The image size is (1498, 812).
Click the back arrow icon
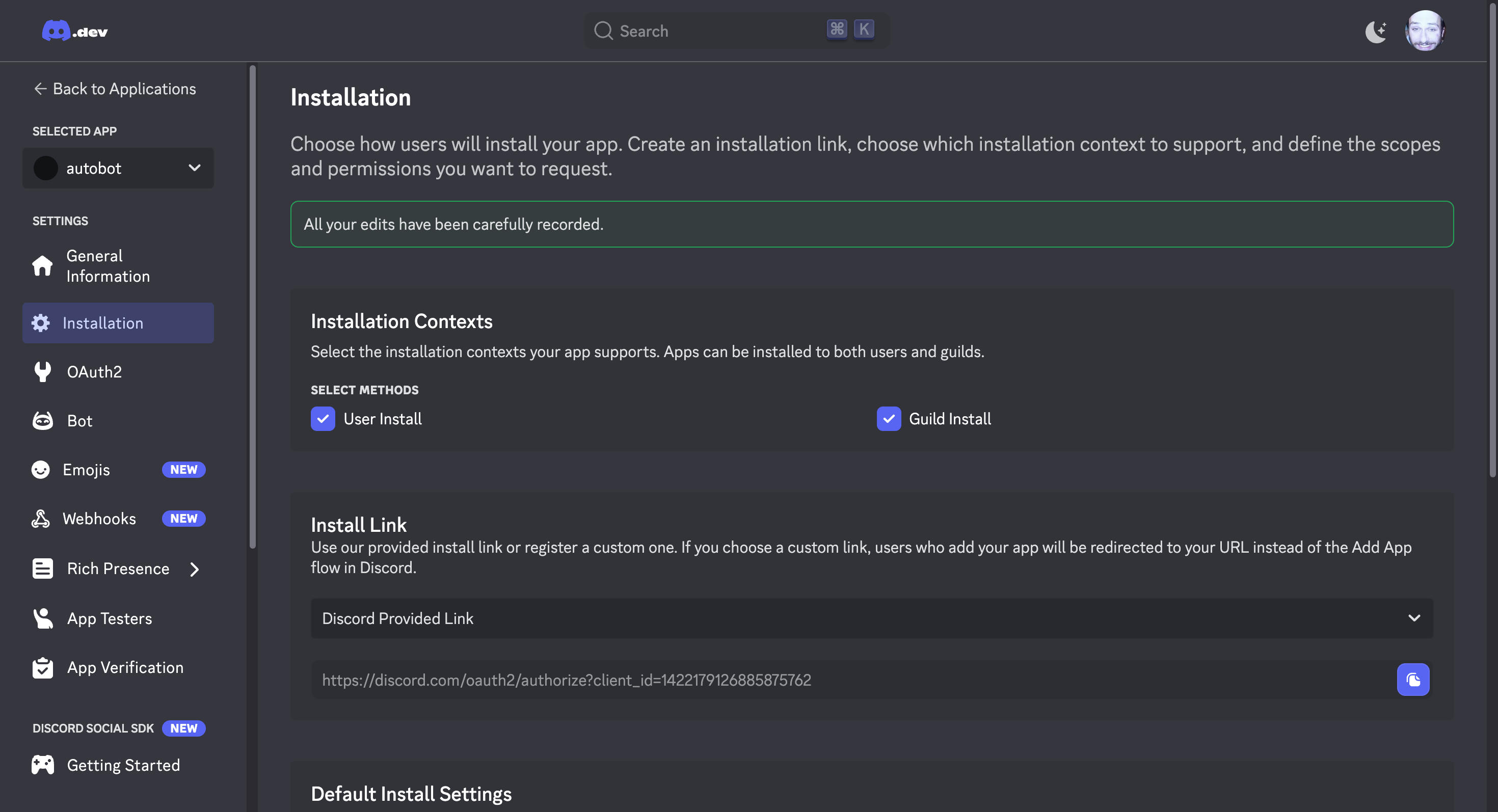click(x=40, y=89)
